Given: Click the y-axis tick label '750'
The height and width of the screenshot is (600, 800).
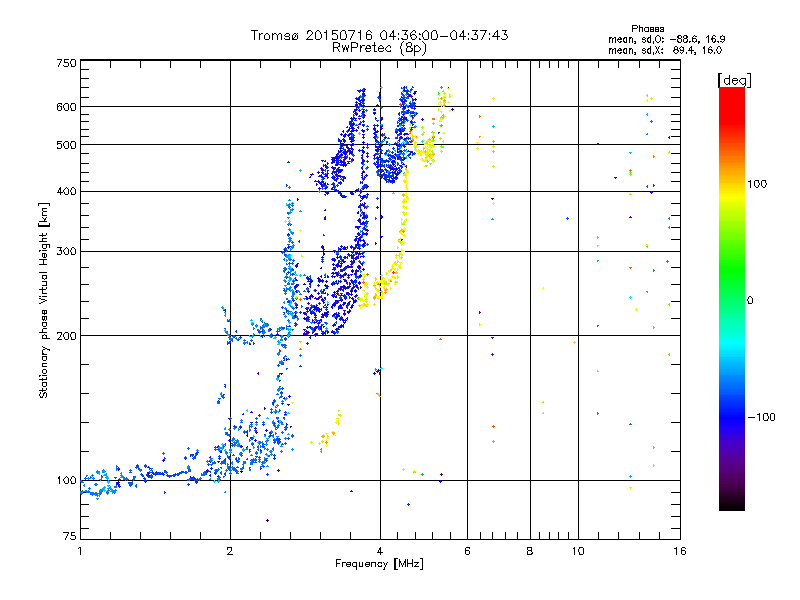Looking at the screenshot, I should (x=66, y=63).
